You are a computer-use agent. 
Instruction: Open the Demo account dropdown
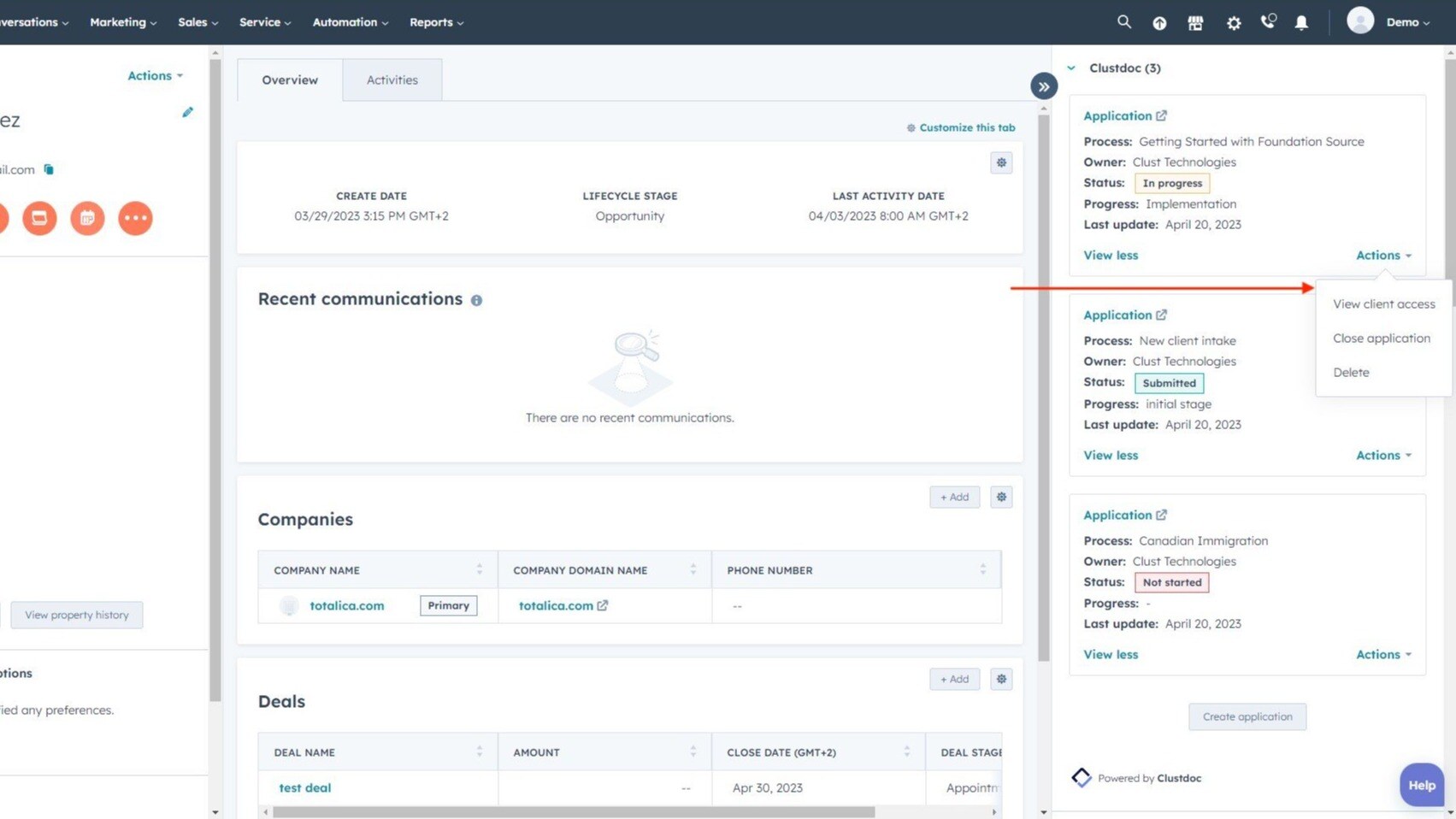click(1406, 22)
